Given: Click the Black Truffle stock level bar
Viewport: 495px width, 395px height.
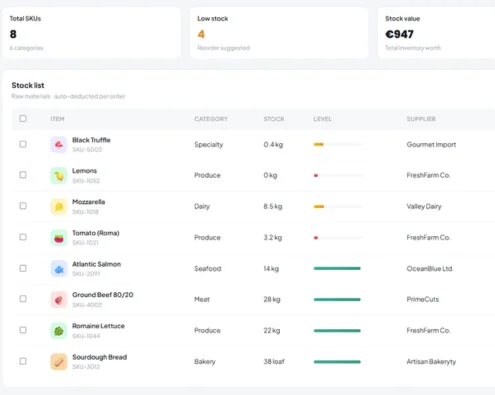Looking at the screenshot, I should pos(338,144).
